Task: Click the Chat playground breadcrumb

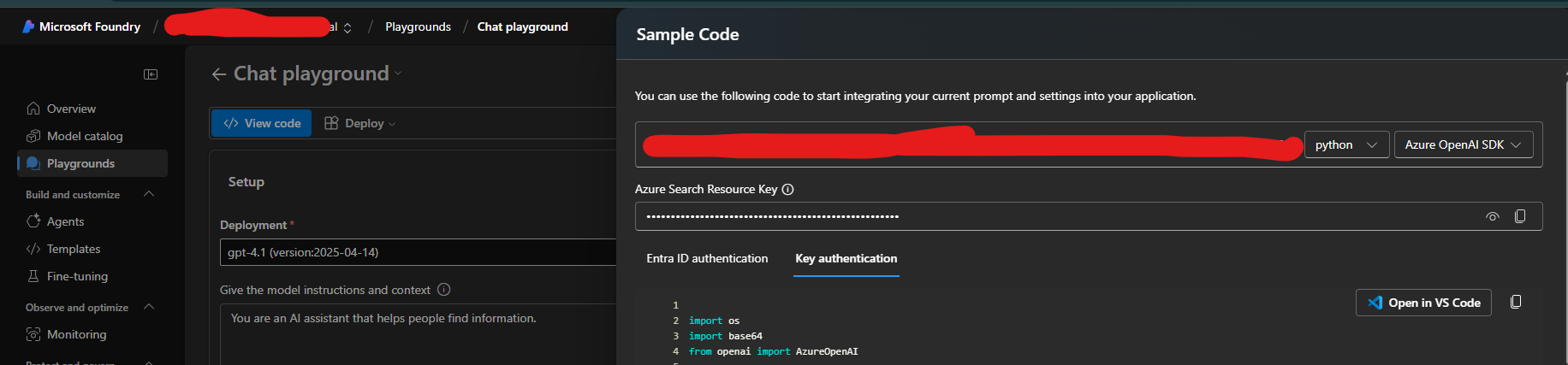Action: (522, 26)
